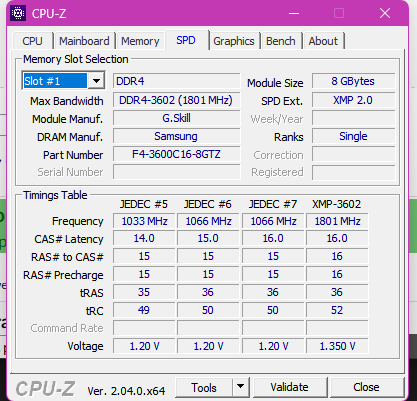Select the Slot #1 combo box
This screenshot has width=417, height=401.
pos(63,81)
